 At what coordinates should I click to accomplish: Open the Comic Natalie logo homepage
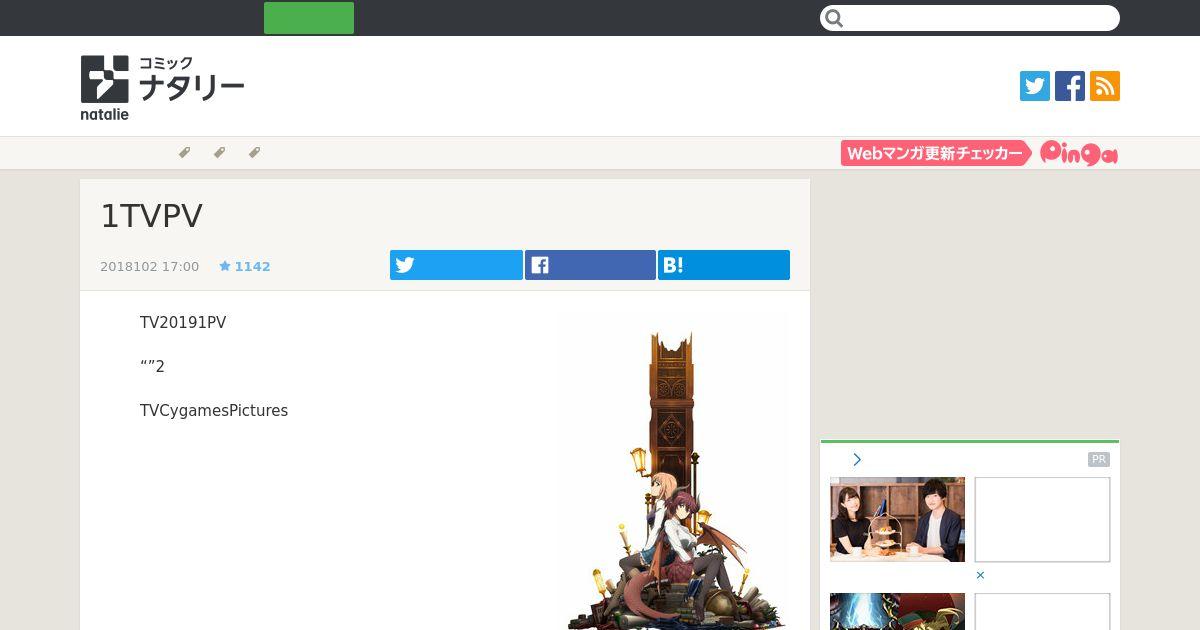point(162,87)
